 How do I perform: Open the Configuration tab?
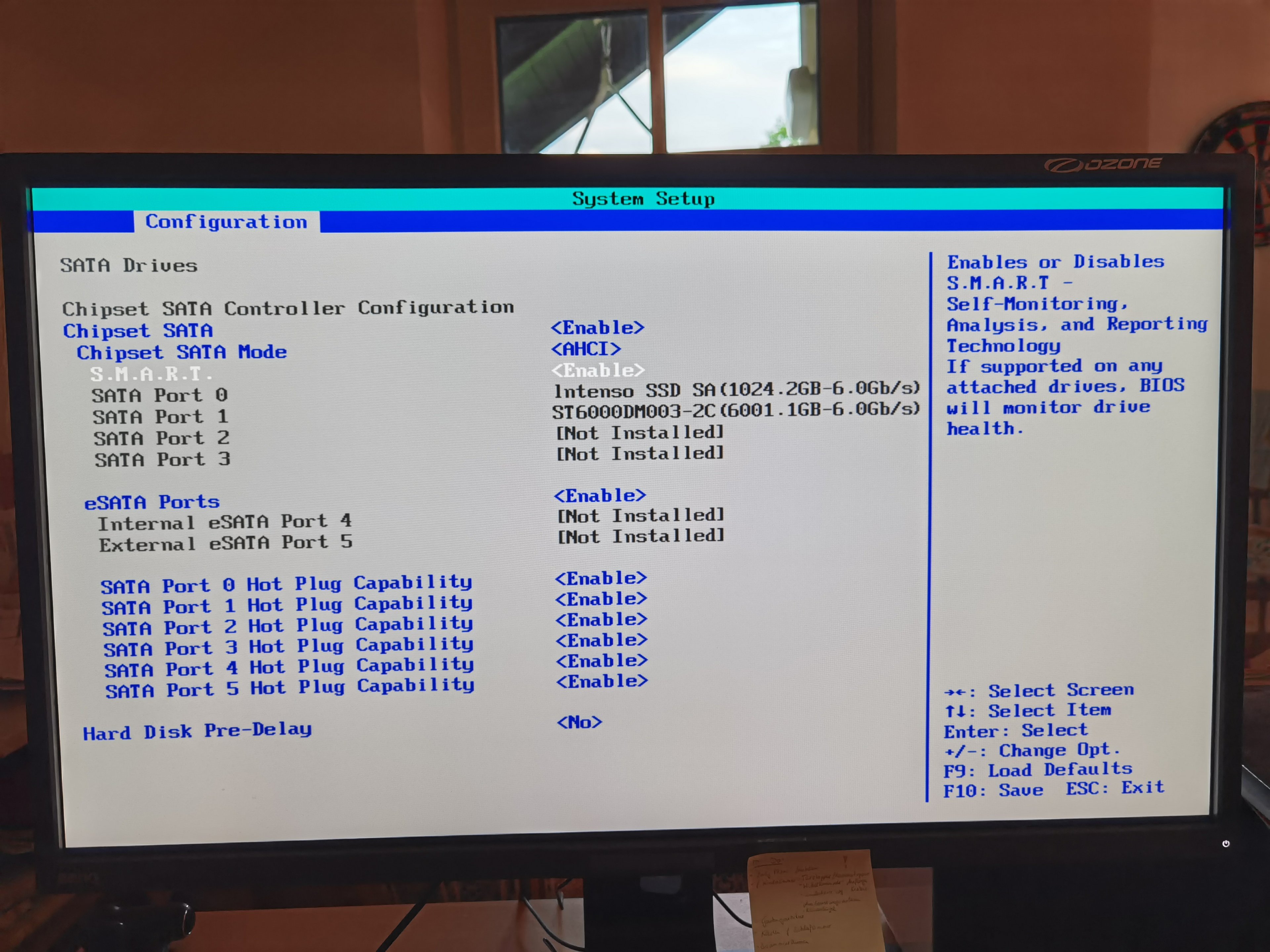[x=226, y=221]
